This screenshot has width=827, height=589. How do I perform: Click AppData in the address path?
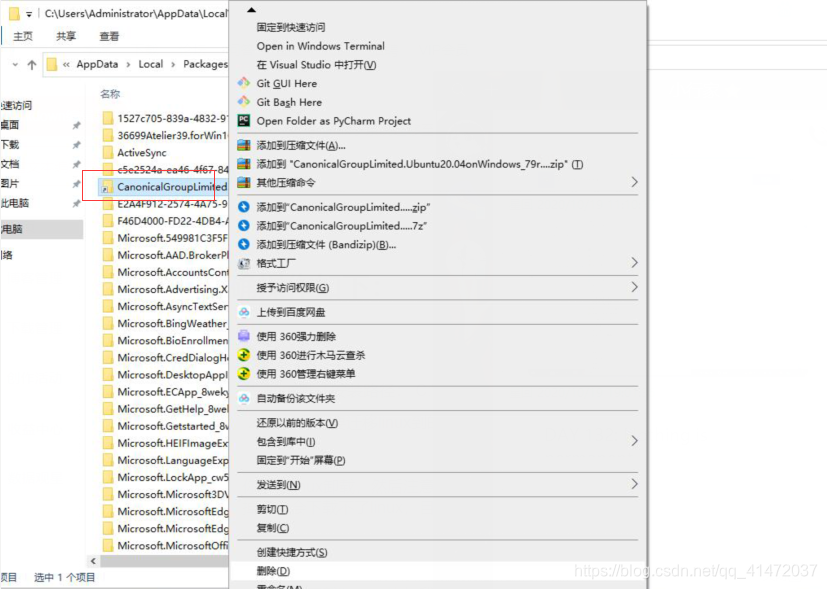[97, 64]
